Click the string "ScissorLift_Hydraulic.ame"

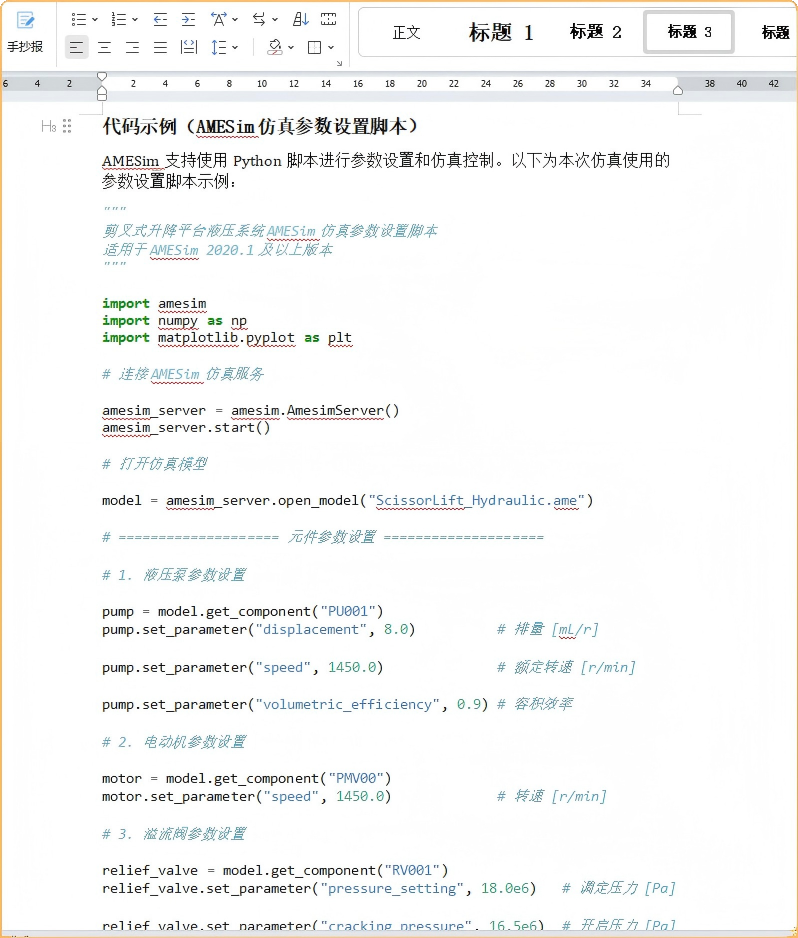[477, 501]
